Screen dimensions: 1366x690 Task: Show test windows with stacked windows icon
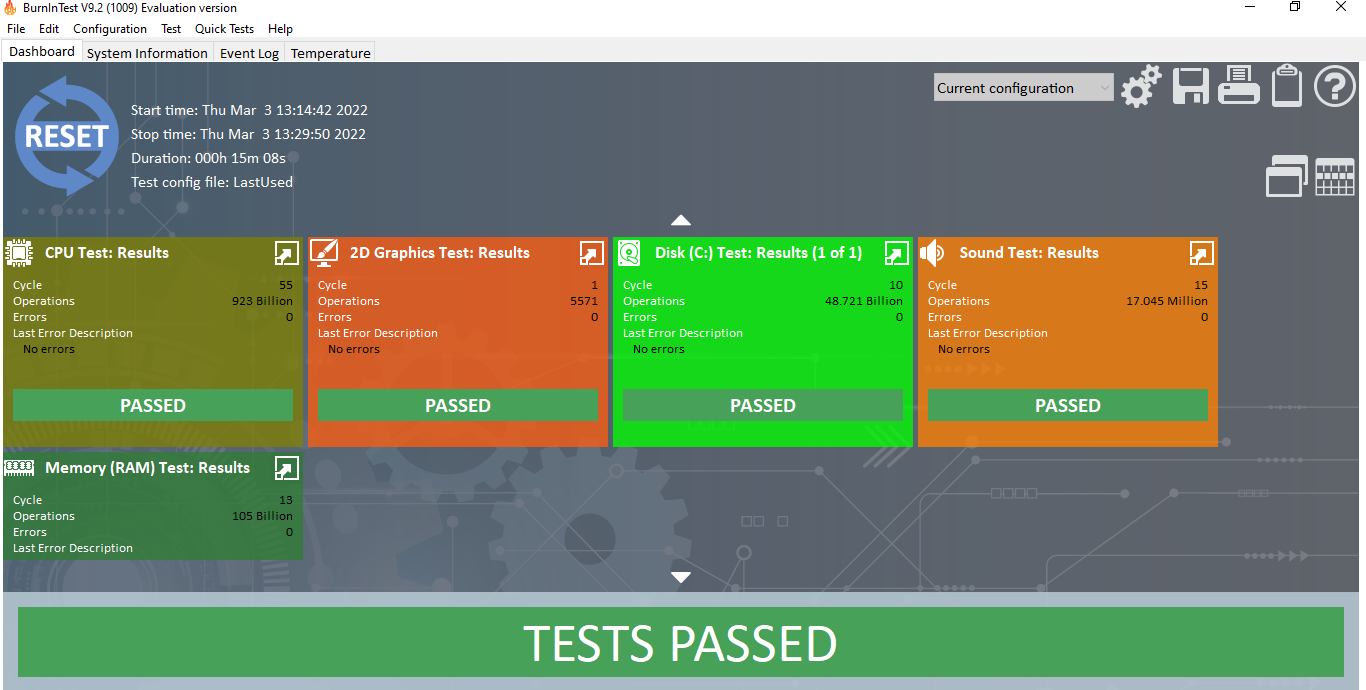(1286, 176)
